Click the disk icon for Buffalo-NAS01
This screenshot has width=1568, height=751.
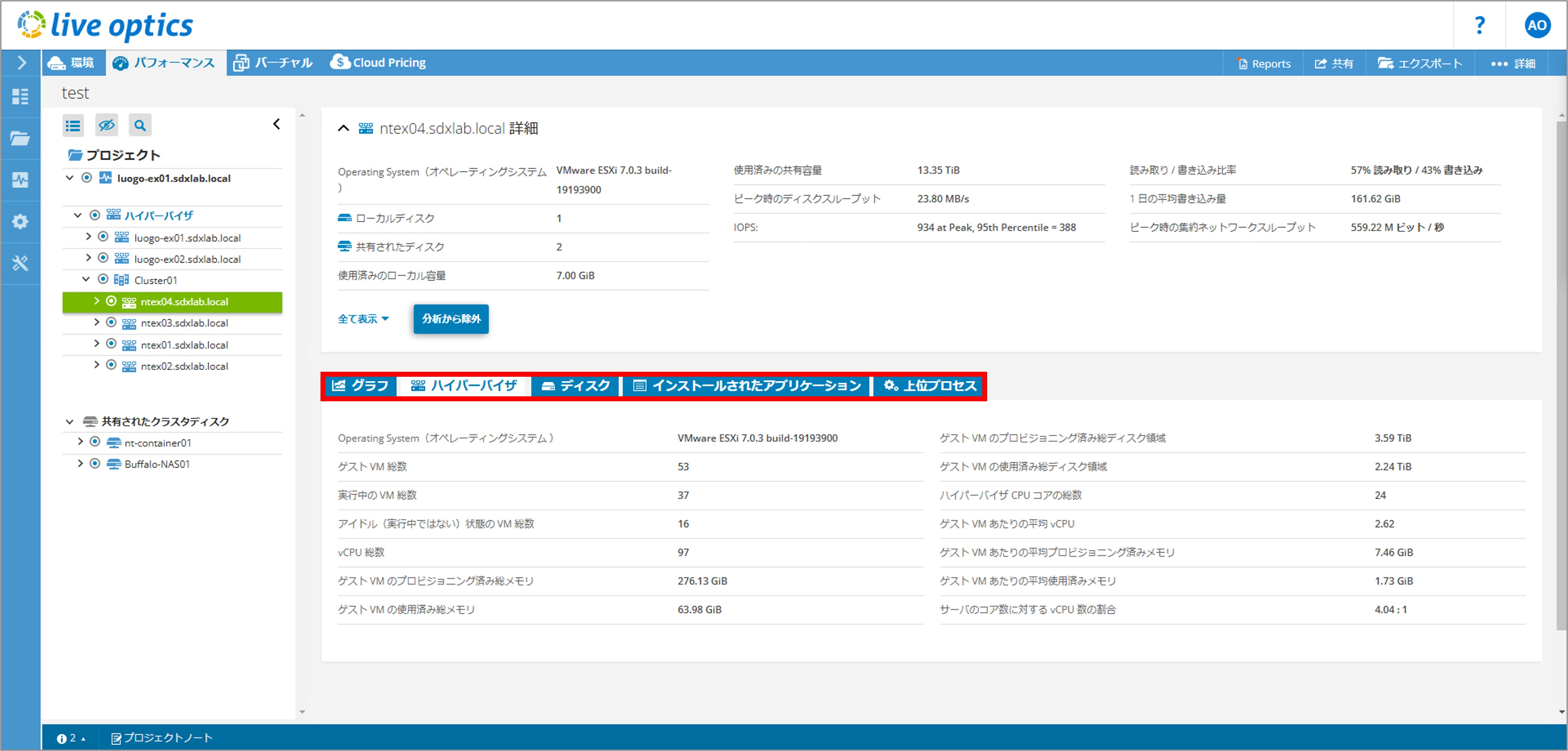114,464
